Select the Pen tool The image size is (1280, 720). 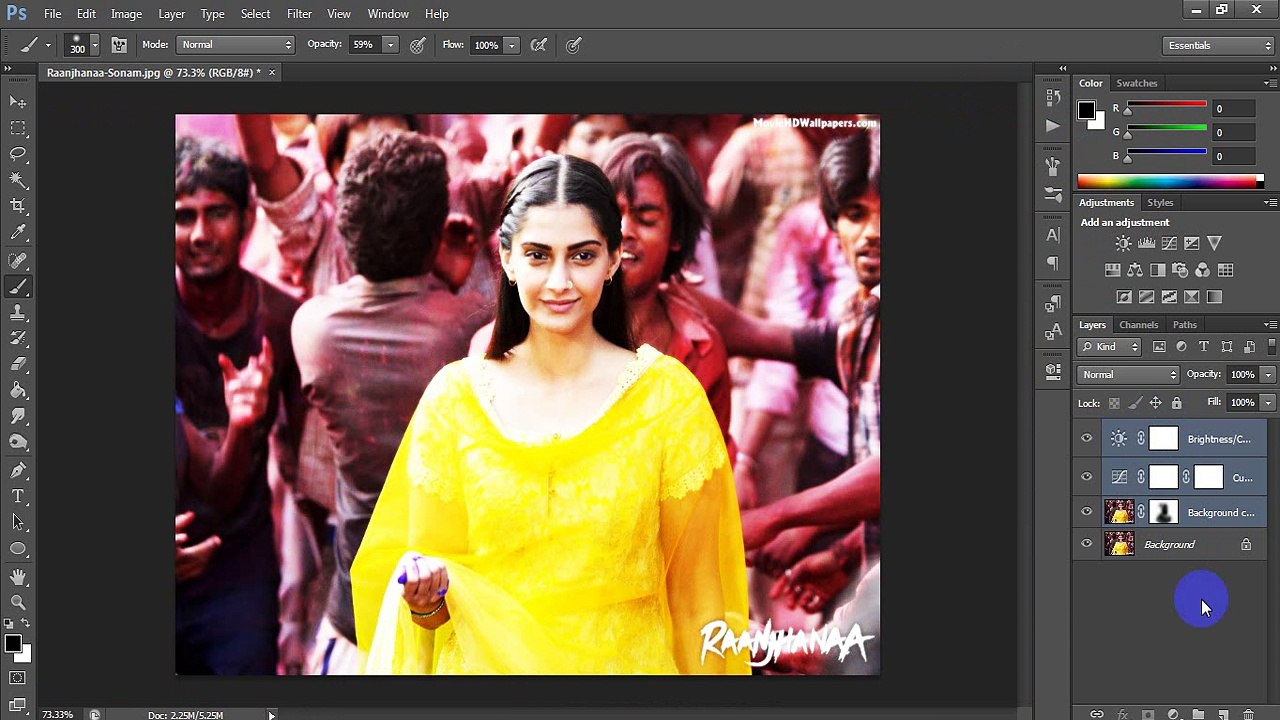coord(18,470)
